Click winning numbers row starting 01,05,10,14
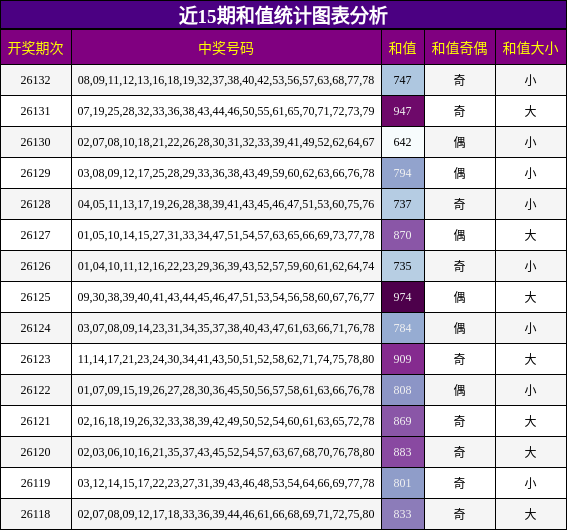This screenshot has width=567, height=530. [x=226, y=235]
